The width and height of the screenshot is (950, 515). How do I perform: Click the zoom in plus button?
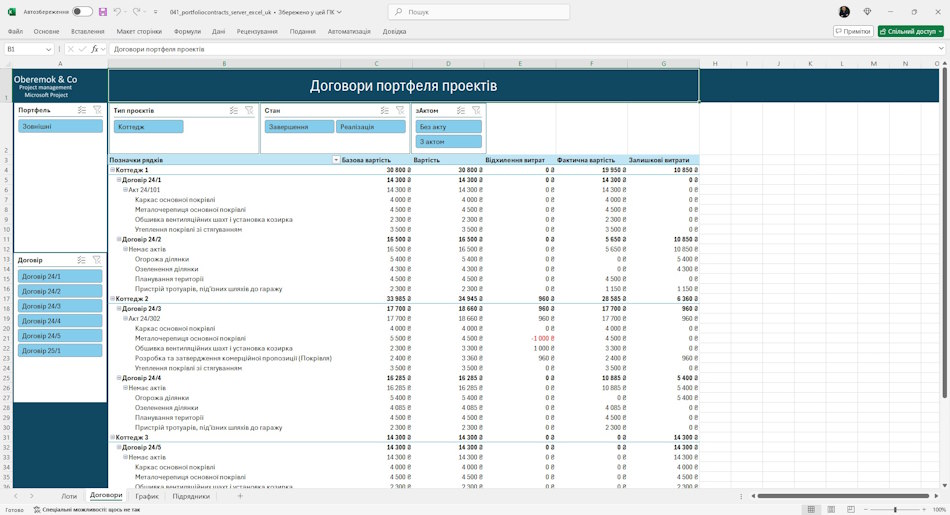pyautogui.click(x=925, y=510)
